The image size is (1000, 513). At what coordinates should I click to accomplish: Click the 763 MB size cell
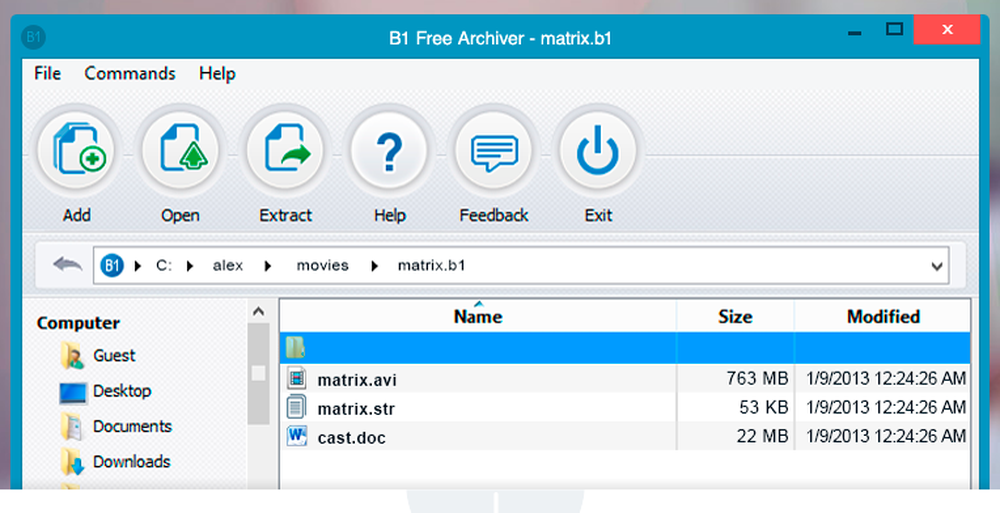click(x=757, y=378)
